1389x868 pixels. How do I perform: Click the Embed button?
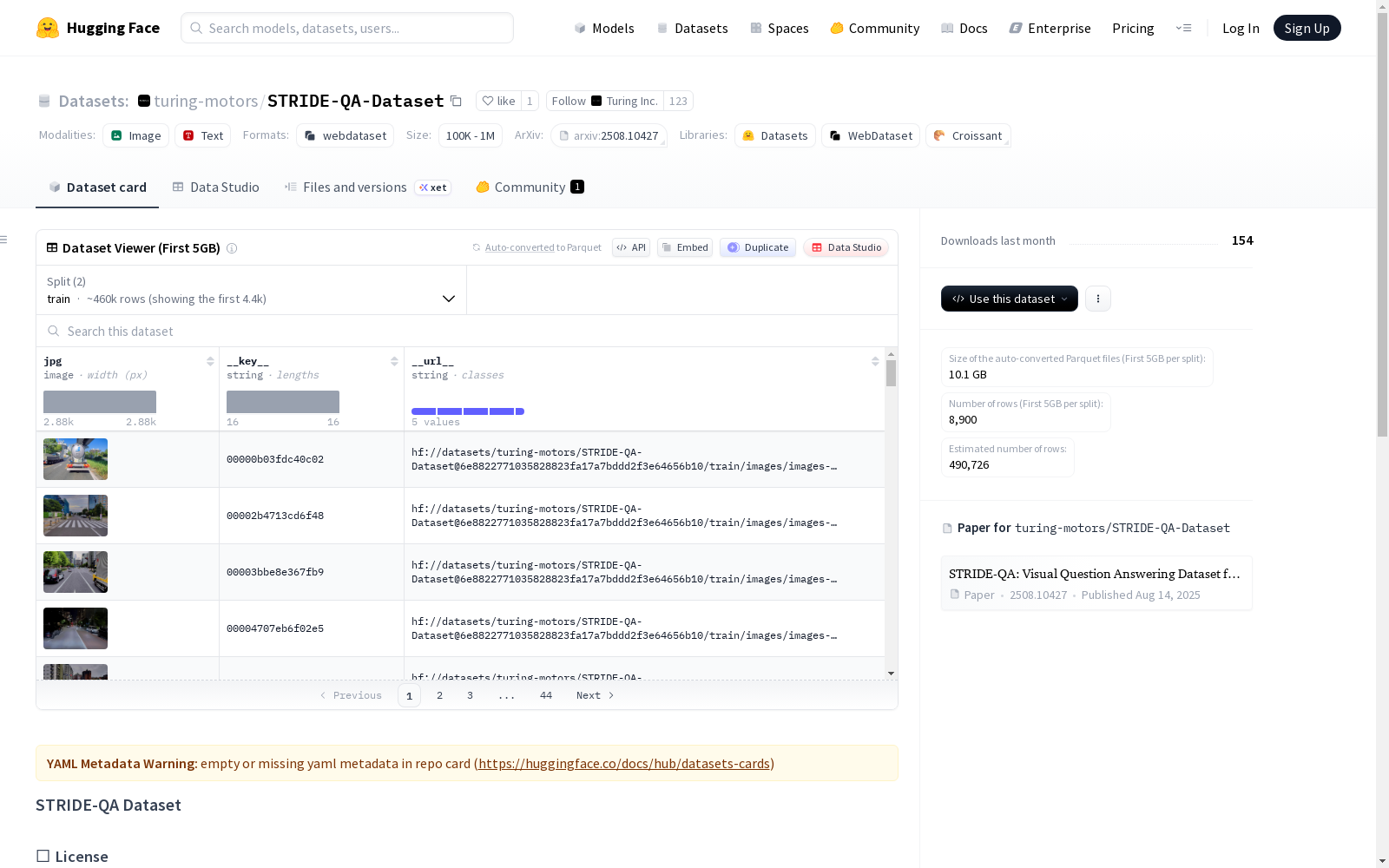(x=685, y=247)
